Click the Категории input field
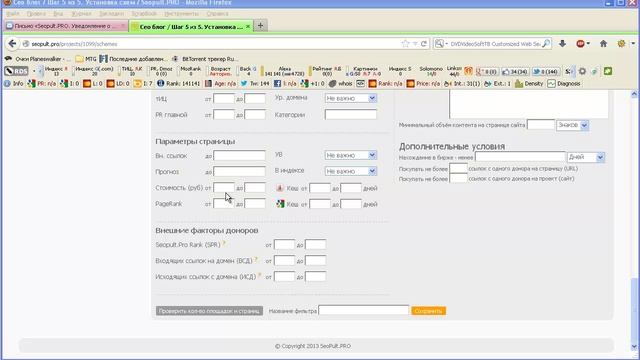Viewport: 640px width, 360px height. click(351, 115)
